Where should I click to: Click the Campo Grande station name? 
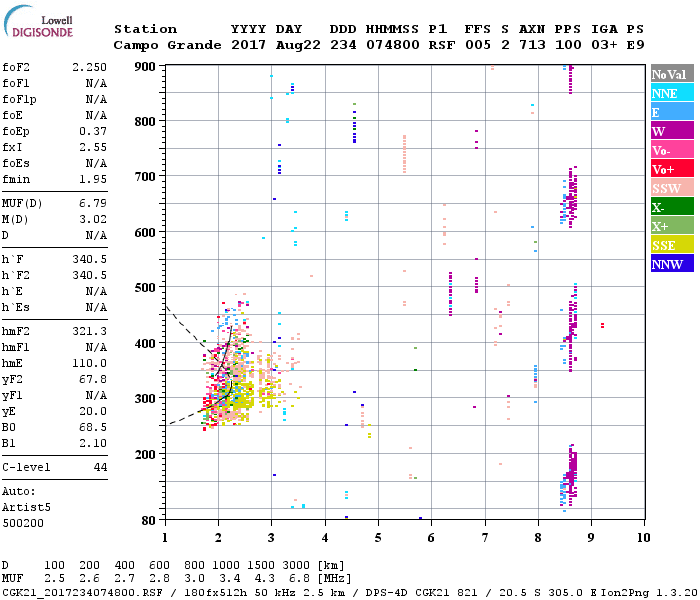click(x=164, y=45)
